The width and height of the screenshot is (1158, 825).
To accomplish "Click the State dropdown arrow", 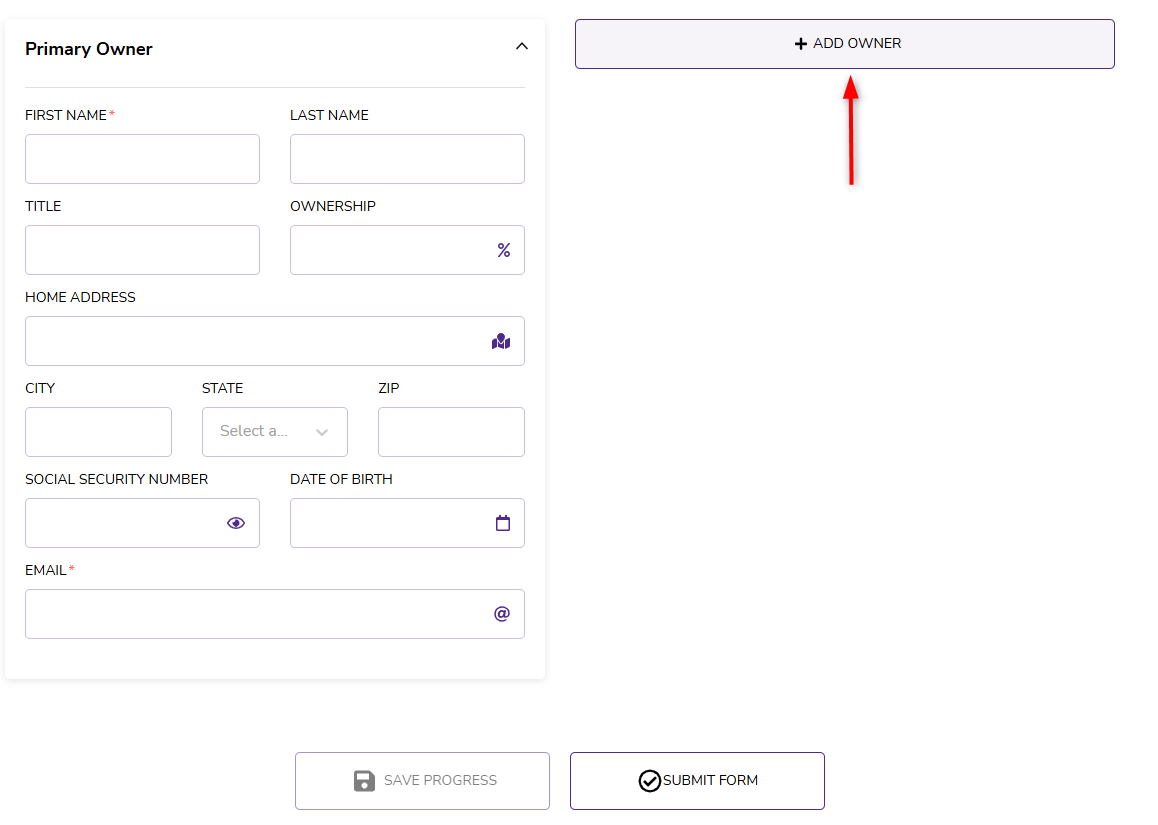I will (322, 432).
